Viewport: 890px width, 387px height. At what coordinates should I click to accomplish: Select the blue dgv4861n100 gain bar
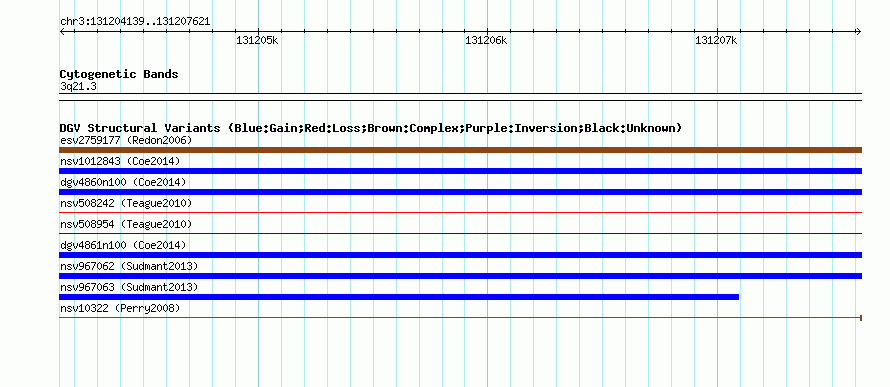pyautogui.click(x=460, y=255)
